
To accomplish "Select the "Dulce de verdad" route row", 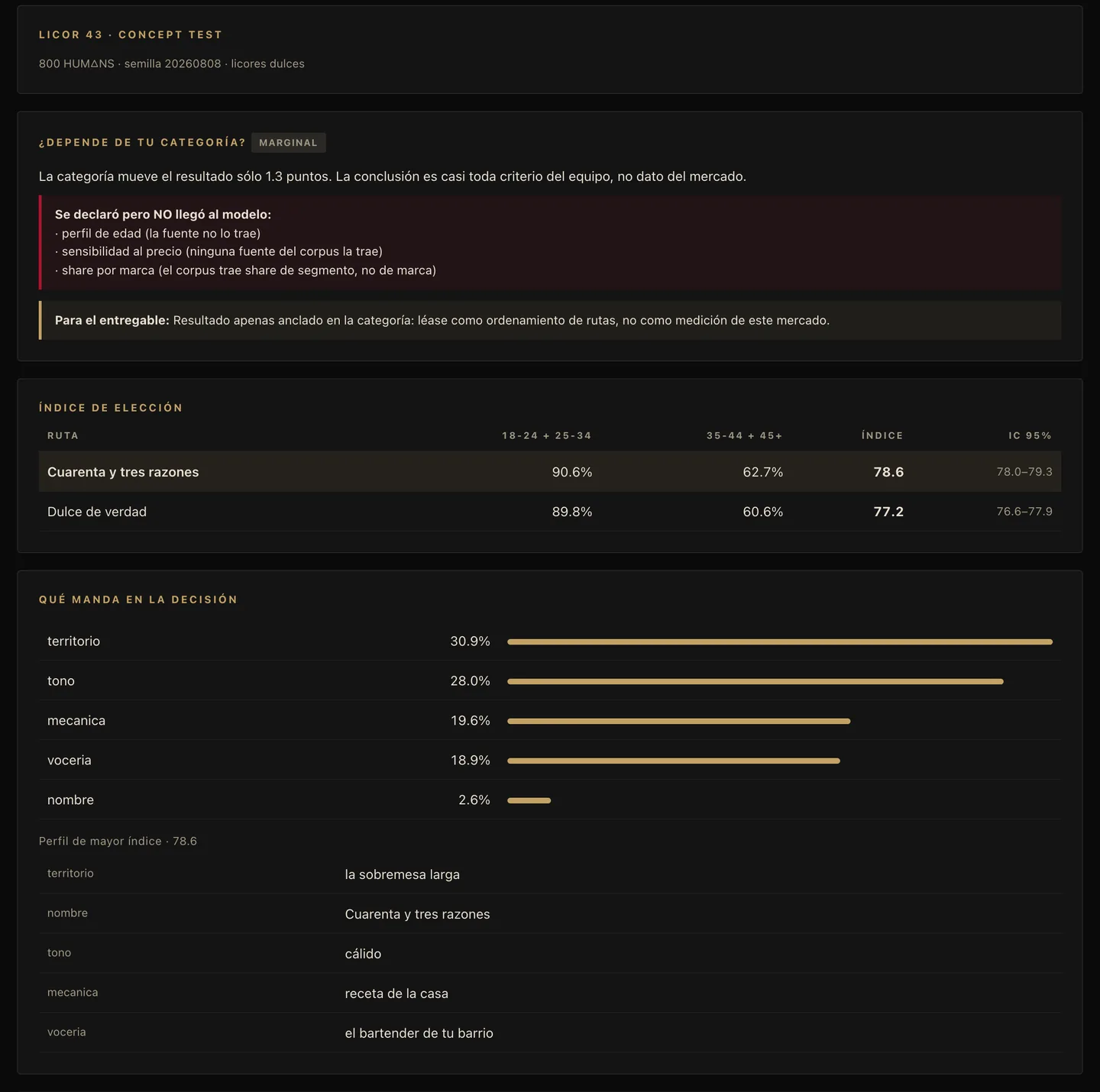I will pos(550,512).
